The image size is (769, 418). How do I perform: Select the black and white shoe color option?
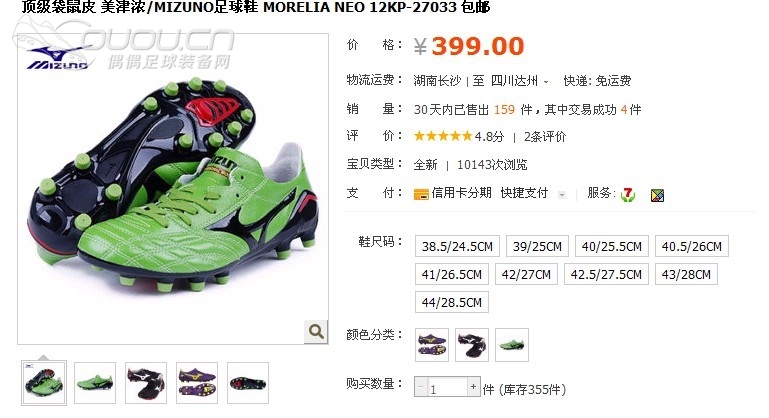pyautogui.click(x=472, y=345)
